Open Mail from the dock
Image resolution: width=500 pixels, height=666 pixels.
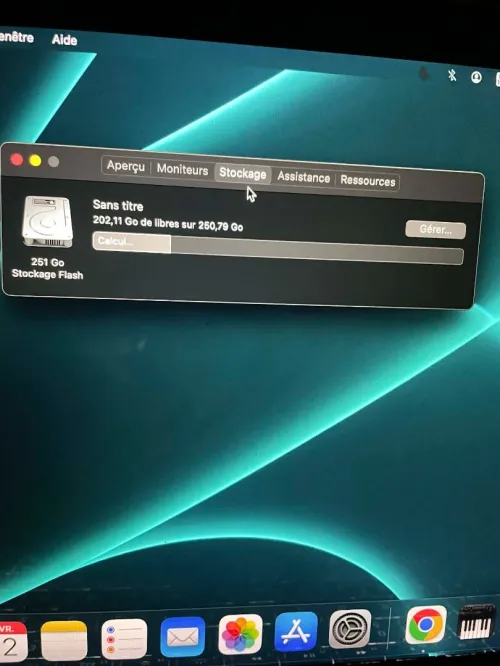182,637
